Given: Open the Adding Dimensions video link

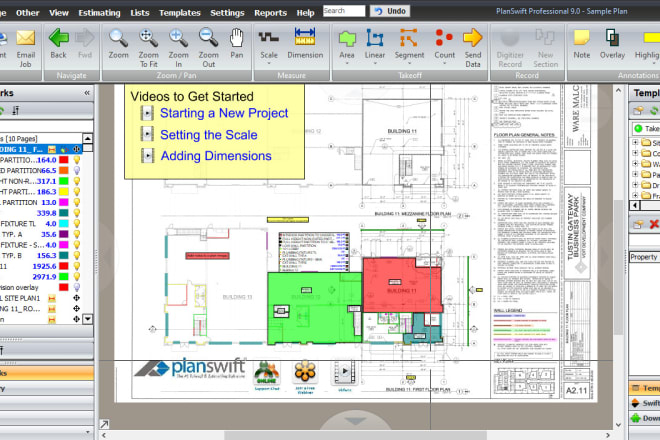Looking at the screenshot, I should [x=216, y=156].
